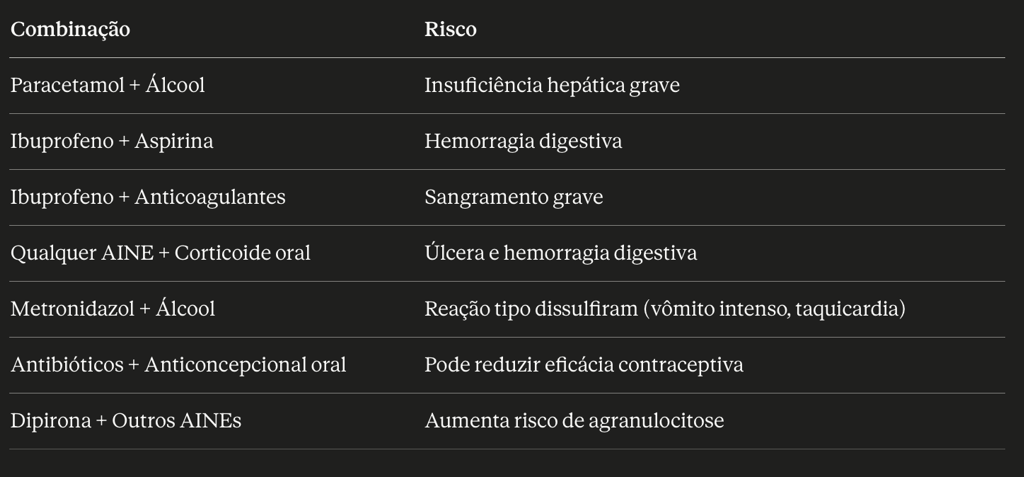1024x477 pixels.
Task: Click Insuficiência hepática grave text
Action: point(552,86)
